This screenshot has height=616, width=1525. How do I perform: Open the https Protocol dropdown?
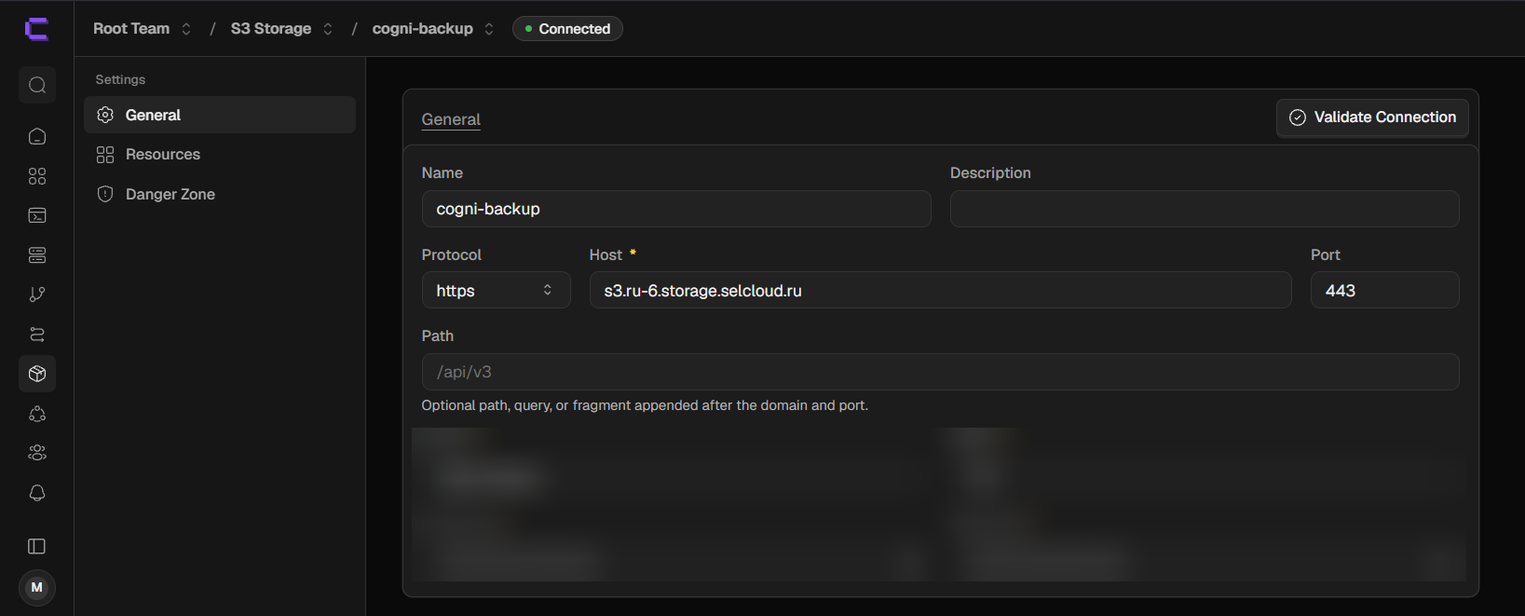[x=496, y=290]
